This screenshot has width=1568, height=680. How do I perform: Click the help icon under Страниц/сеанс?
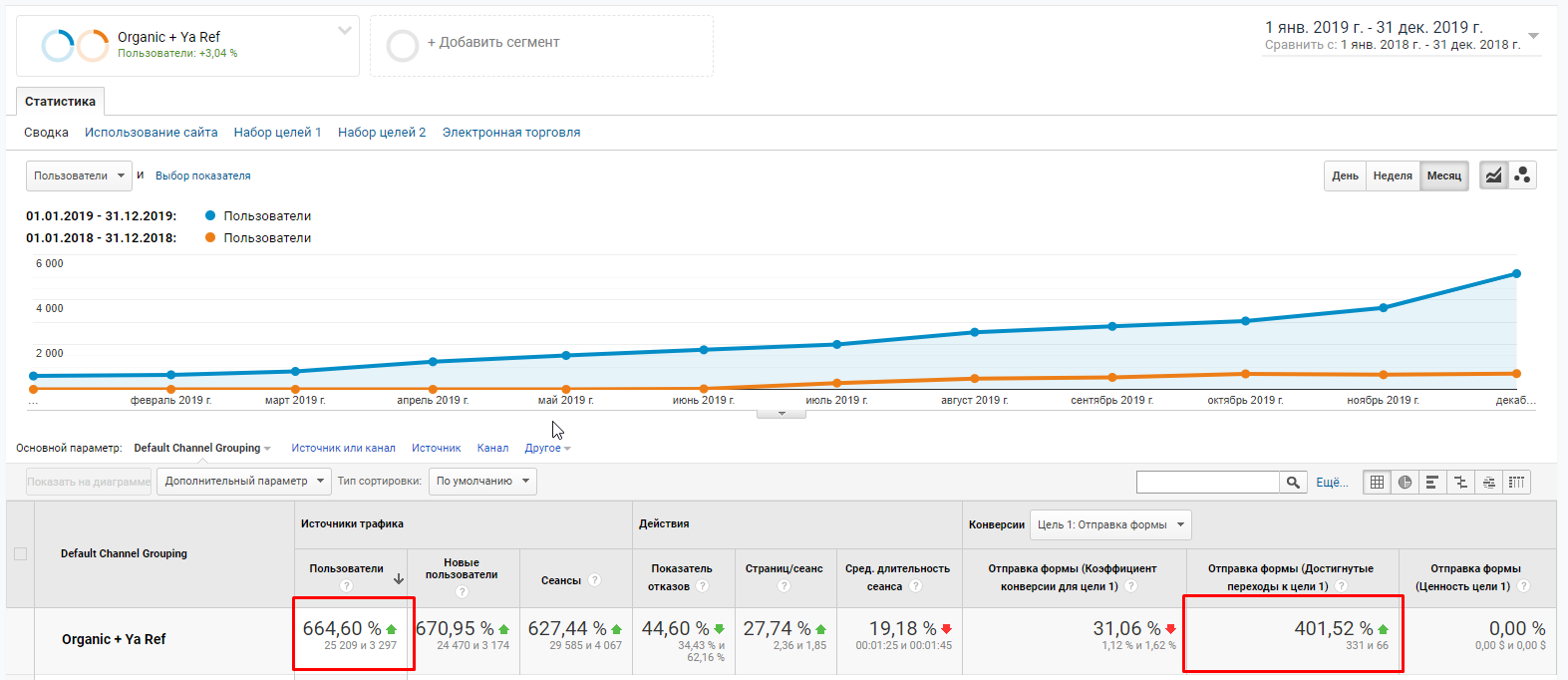(x=784, y=586)
